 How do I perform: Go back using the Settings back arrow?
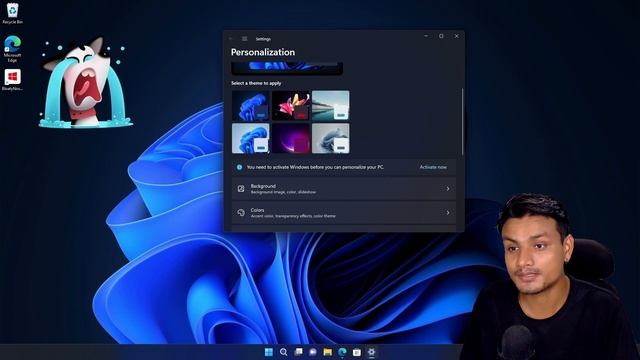click(x=231, y=39)
